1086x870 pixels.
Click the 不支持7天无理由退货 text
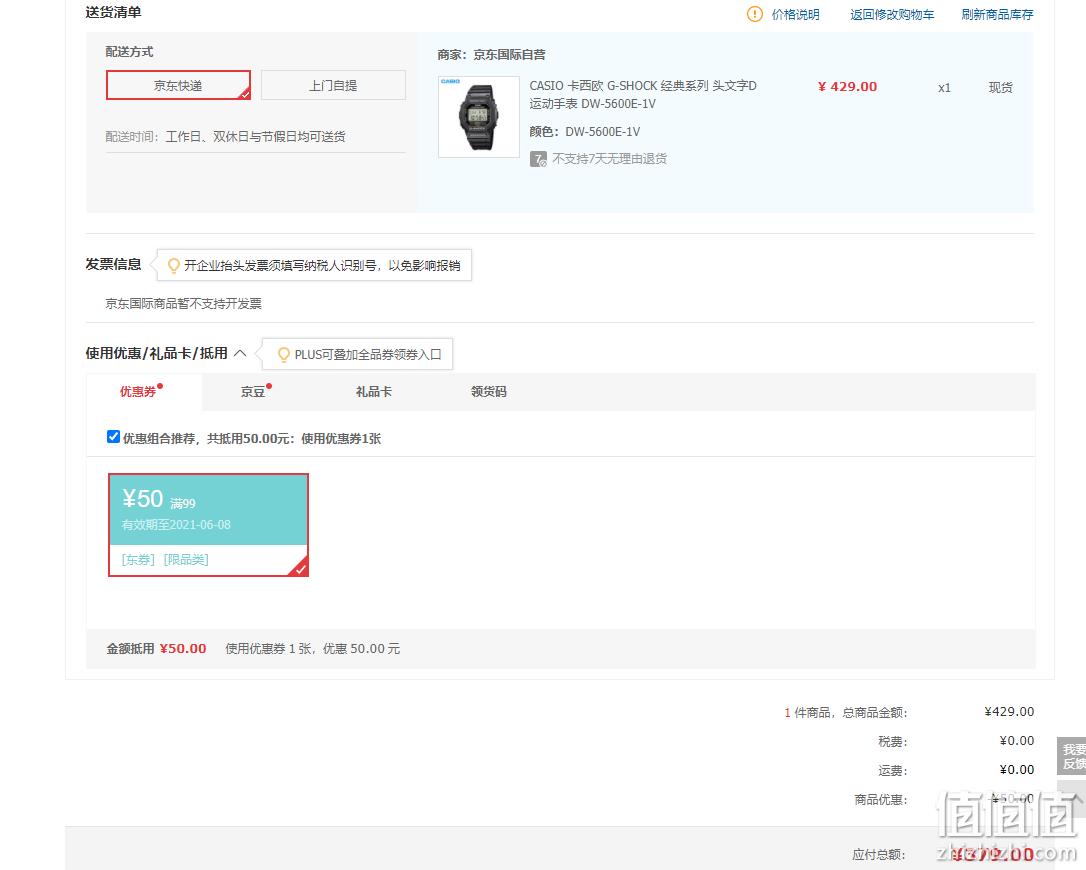609,159
